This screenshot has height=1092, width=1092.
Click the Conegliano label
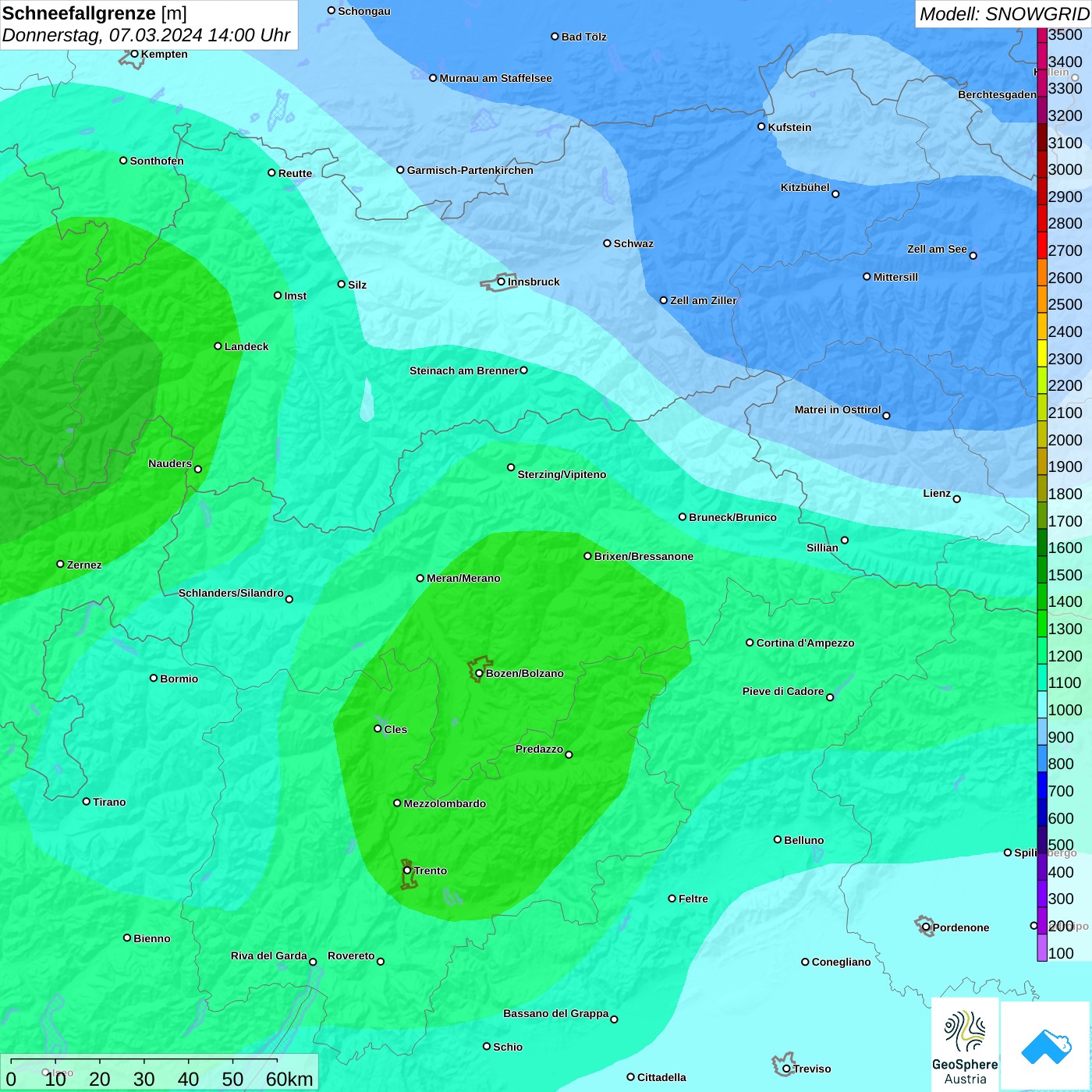click(x=841, y=962)
